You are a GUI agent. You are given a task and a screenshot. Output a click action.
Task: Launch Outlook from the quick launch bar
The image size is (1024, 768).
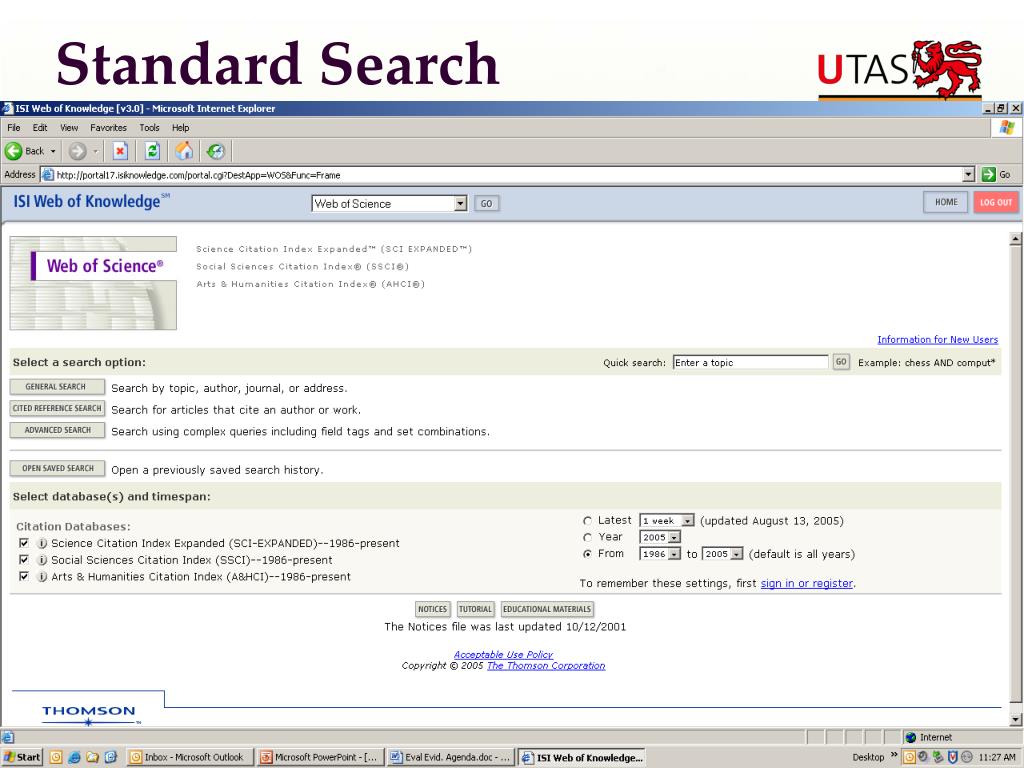coord(56,758)
